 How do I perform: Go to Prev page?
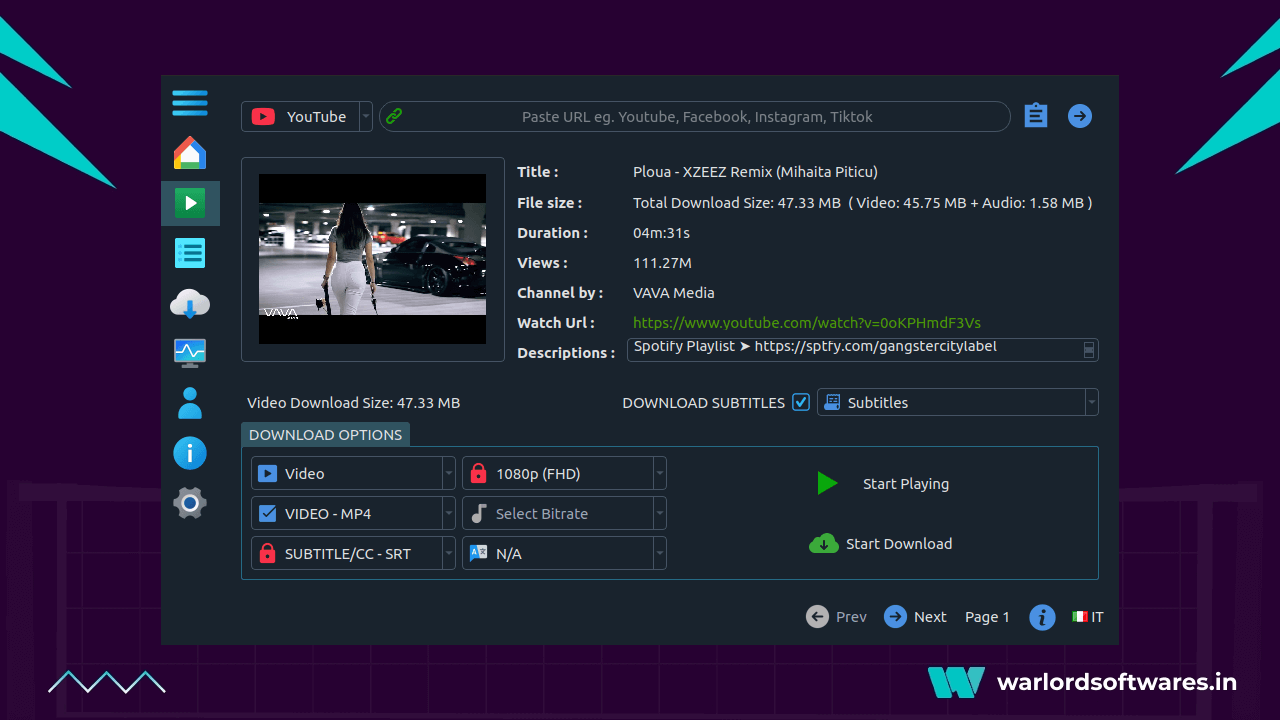(837, 617)
